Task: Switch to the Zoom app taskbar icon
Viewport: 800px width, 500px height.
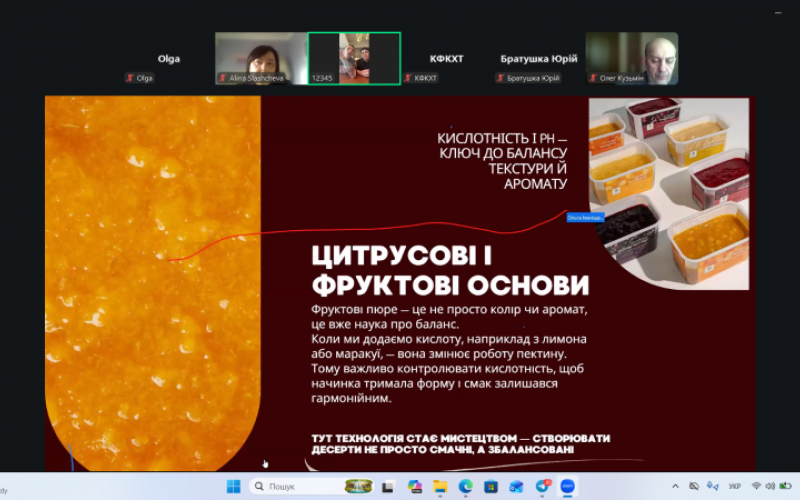Action: (567, 486)
